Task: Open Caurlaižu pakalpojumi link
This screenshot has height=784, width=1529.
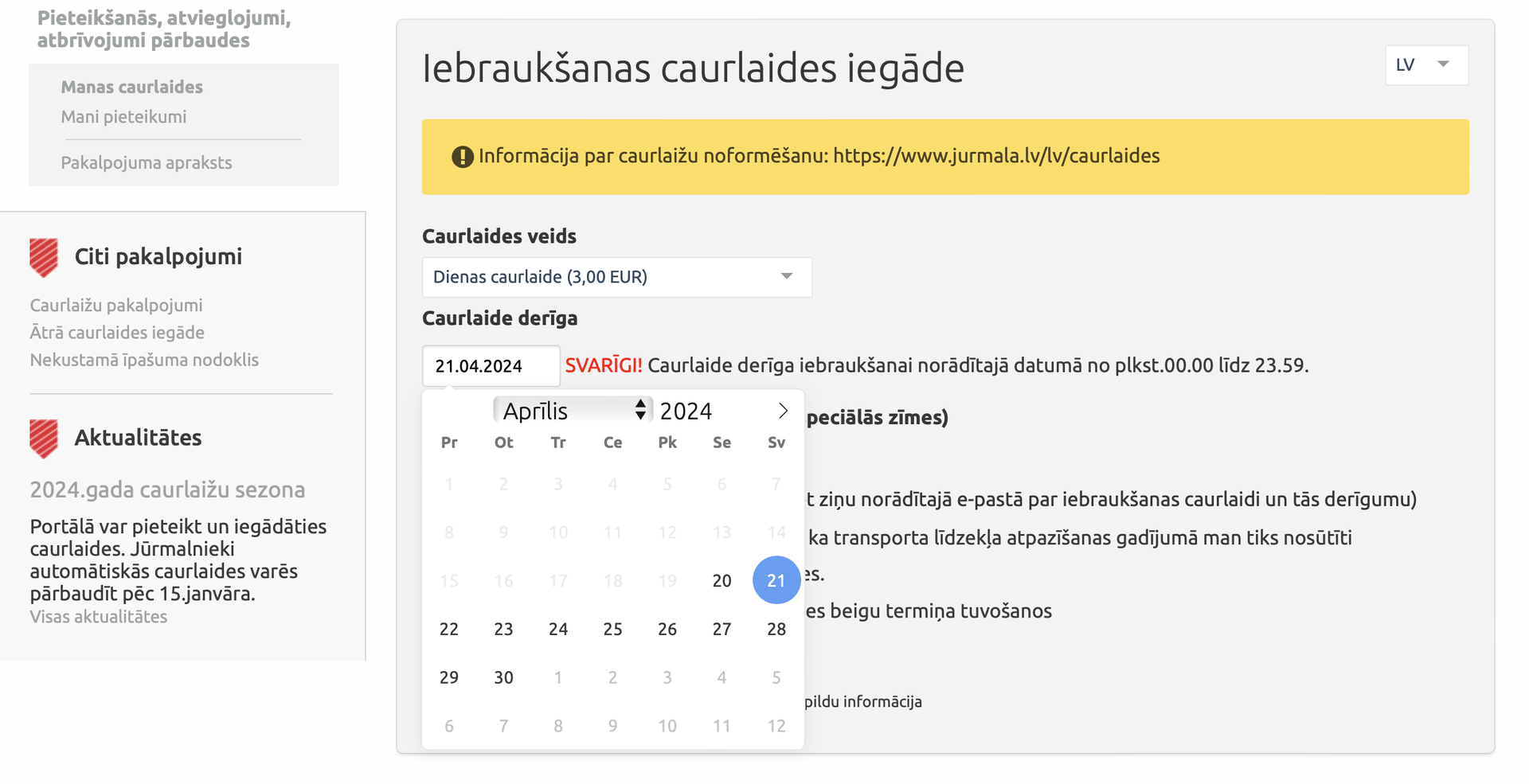Action: tap(116, 305)
